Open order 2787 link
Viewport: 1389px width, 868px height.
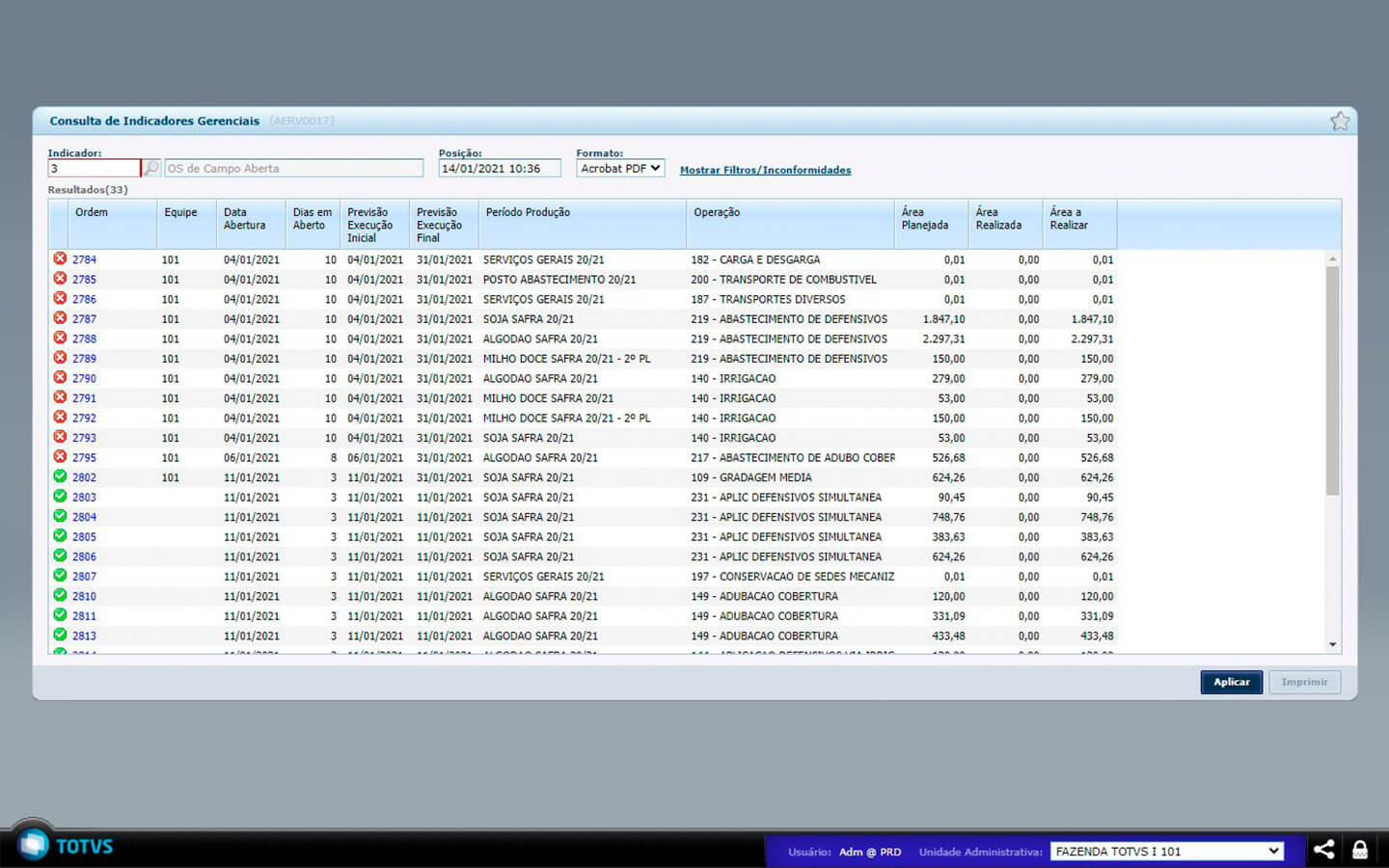pos(84,319)
